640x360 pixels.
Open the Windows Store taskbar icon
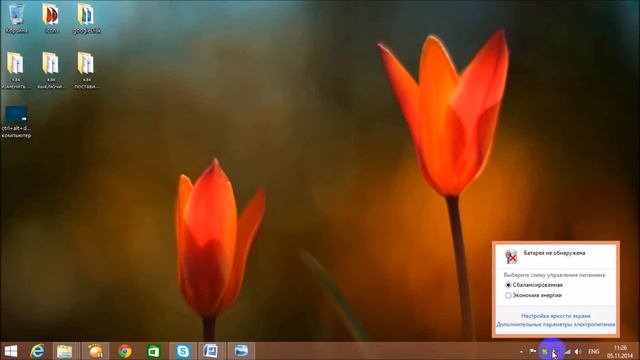pyautogui.click(x=154, y=351)
